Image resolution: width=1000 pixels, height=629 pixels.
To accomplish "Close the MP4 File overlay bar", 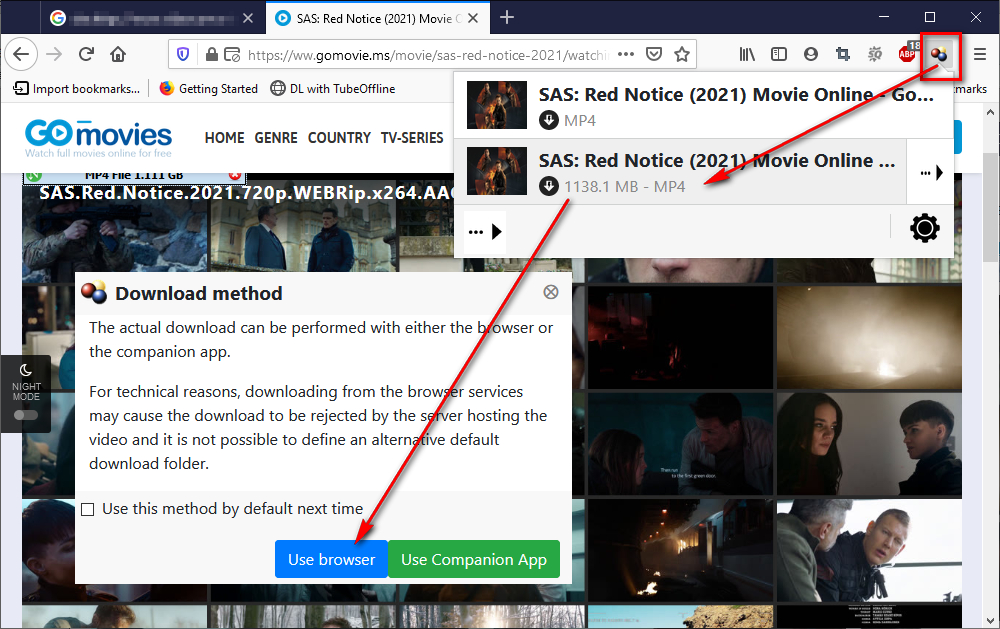I will pyautogui.click(x=235, y=175).
